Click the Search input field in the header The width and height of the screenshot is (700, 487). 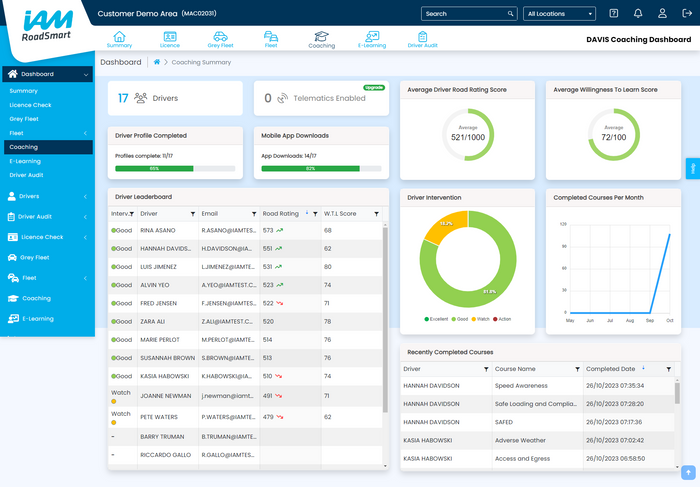[463, 14]
